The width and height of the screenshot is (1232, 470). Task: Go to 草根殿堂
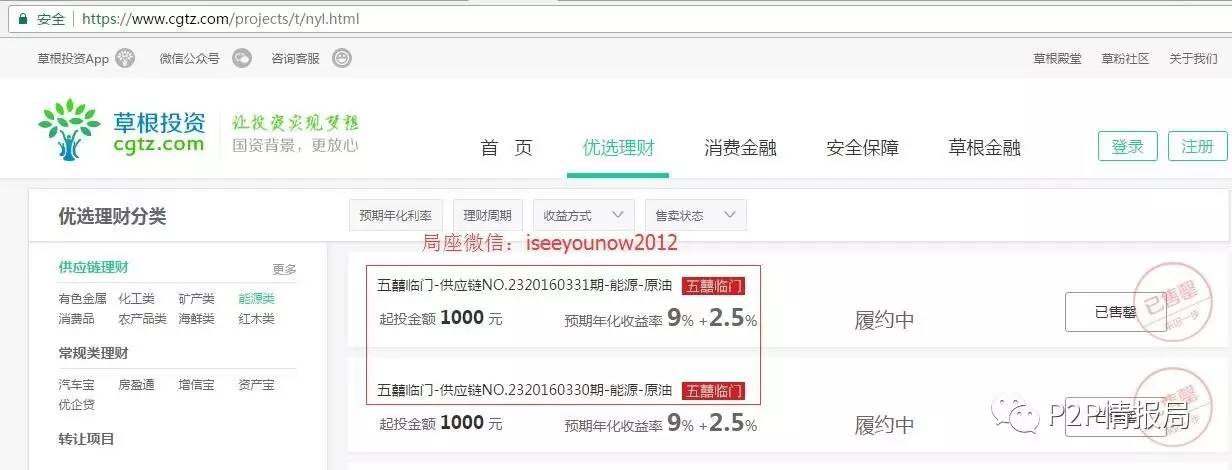1057,59
